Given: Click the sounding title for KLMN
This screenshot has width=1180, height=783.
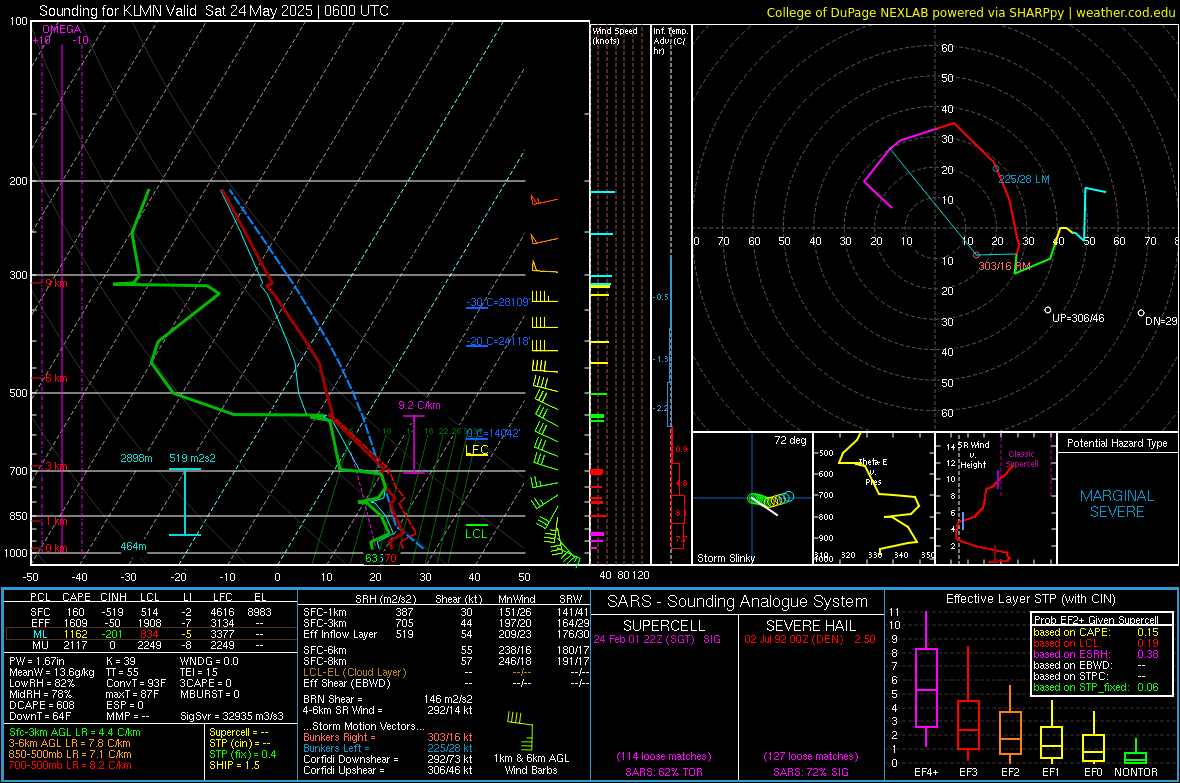Looking at the screenshot, I should (214, 11).
